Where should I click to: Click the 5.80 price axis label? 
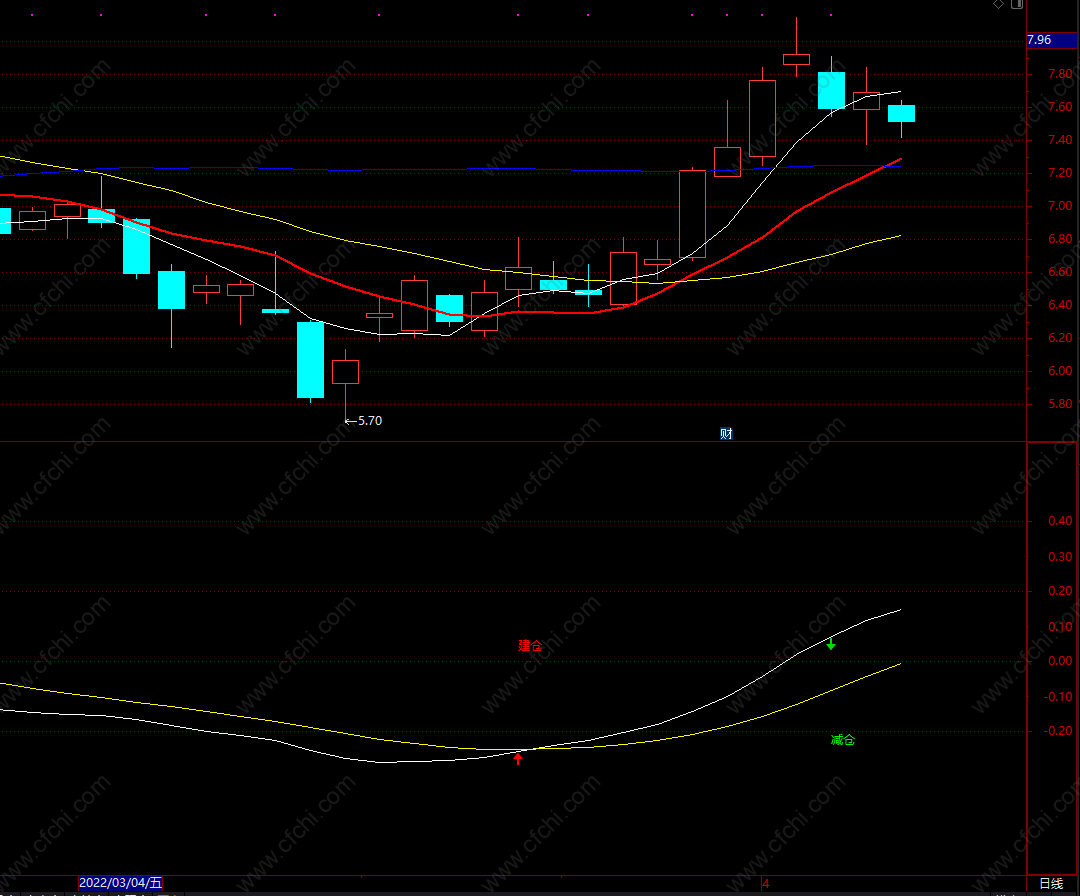tap(1060, 404)
